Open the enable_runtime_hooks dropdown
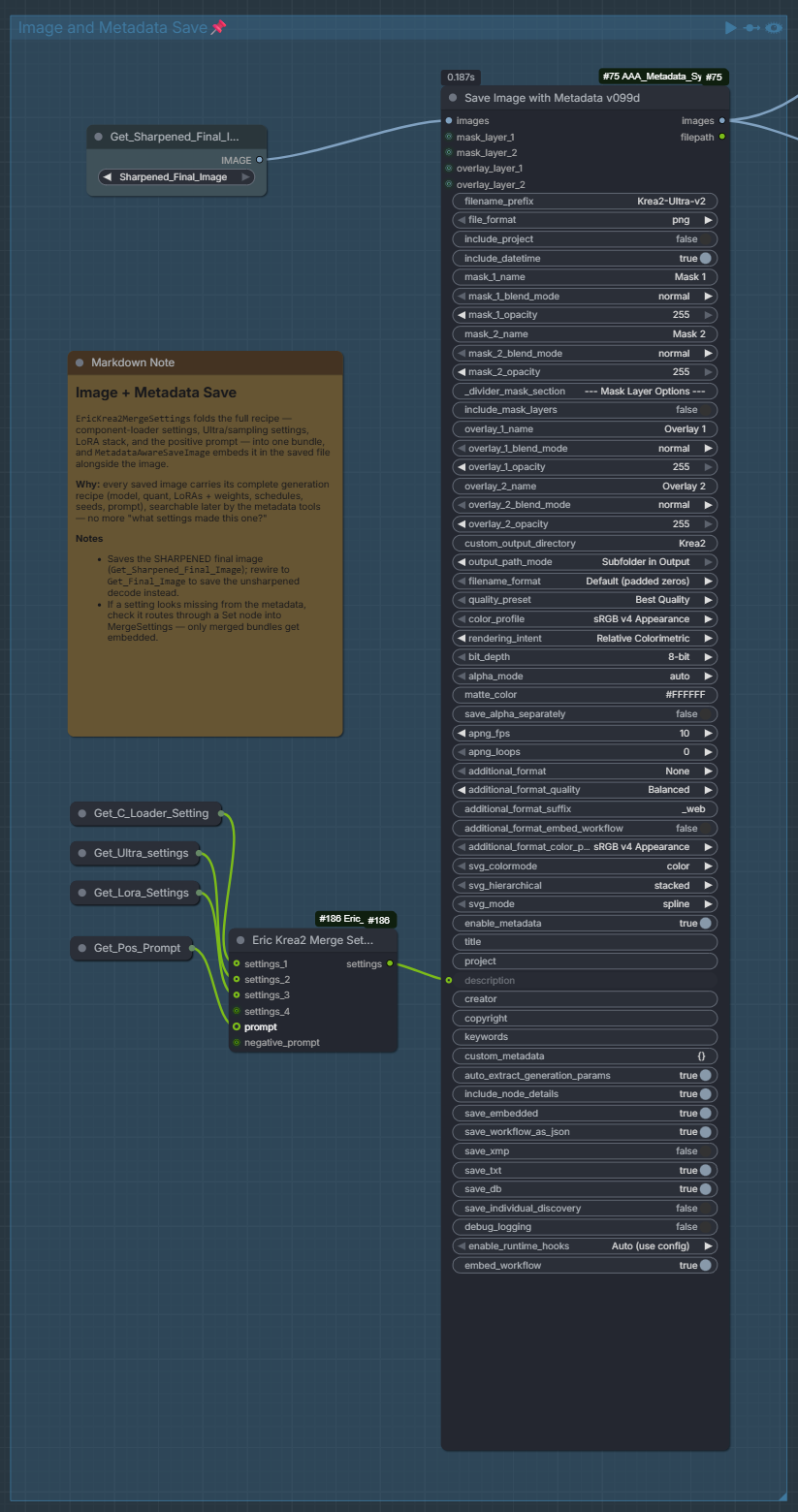Screen dimensions: 798x1512 pyautogui.click(x=585, y=1246)
